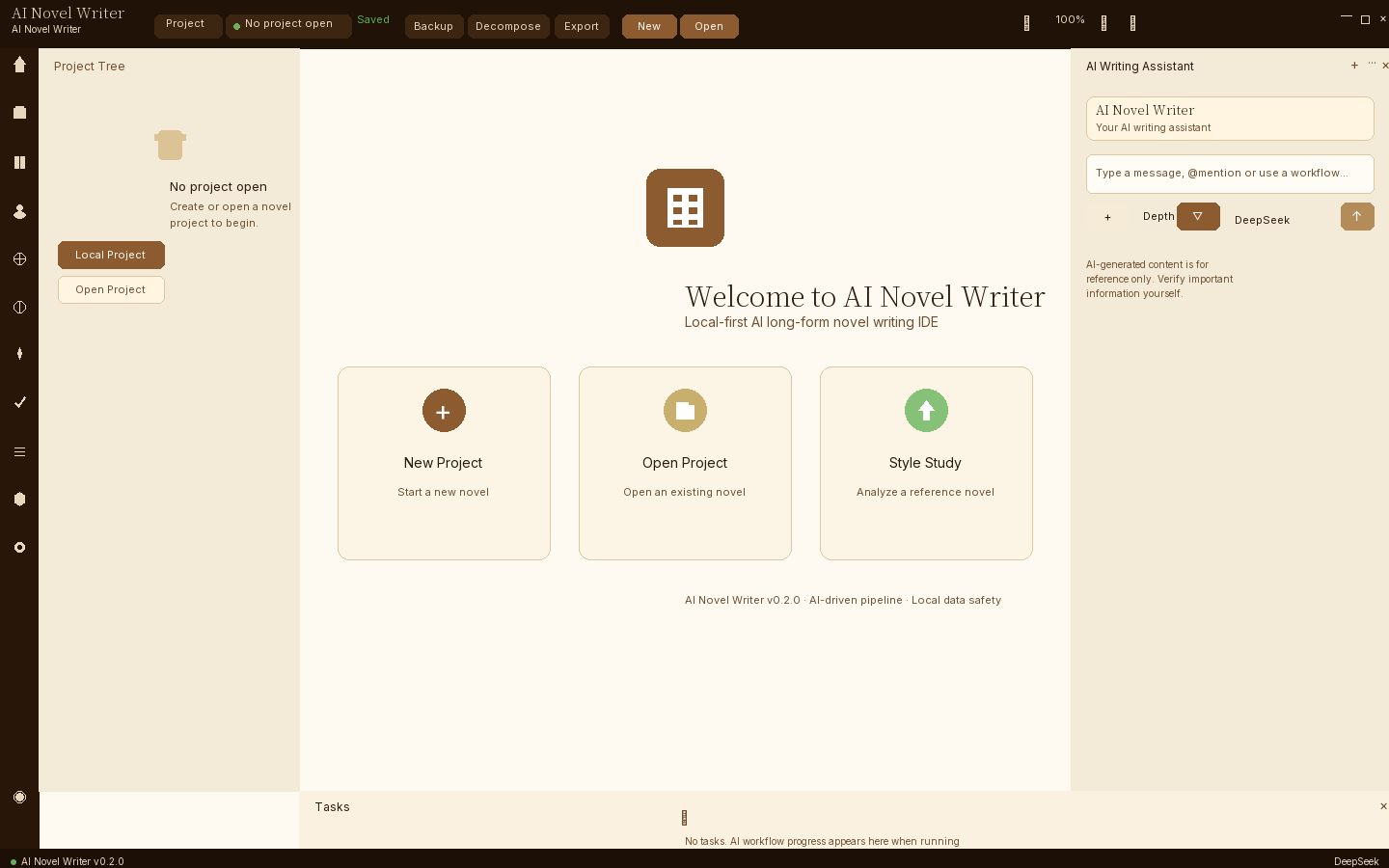Click Open Project button in Project Tree
The image size is (1389, 868).
pos(111,289)
